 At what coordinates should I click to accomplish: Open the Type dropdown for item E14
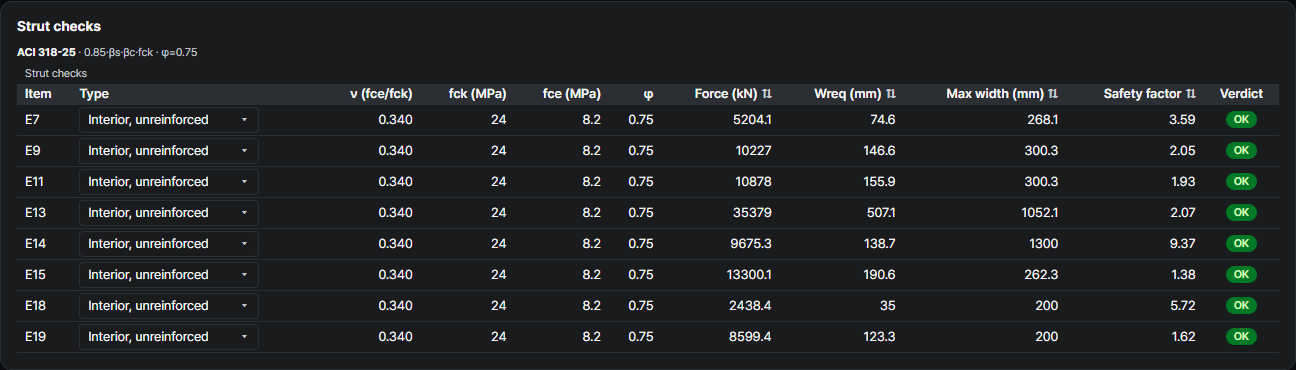coord(169,244)
